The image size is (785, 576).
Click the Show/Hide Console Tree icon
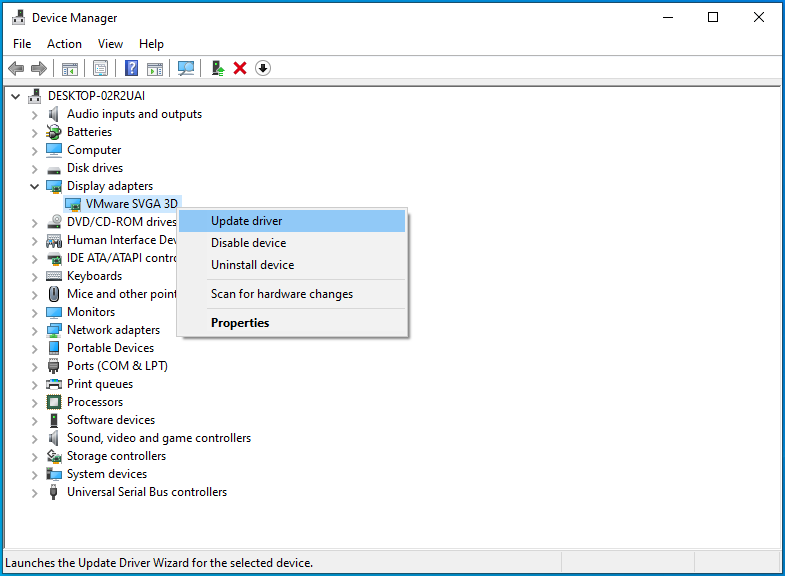70,68
